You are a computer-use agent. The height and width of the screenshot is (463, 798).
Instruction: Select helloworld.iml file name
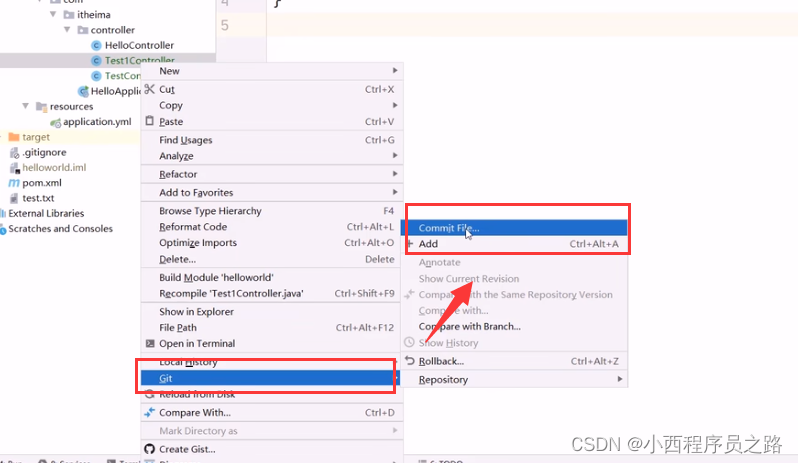pyautogui.click(x=54, y=167)
